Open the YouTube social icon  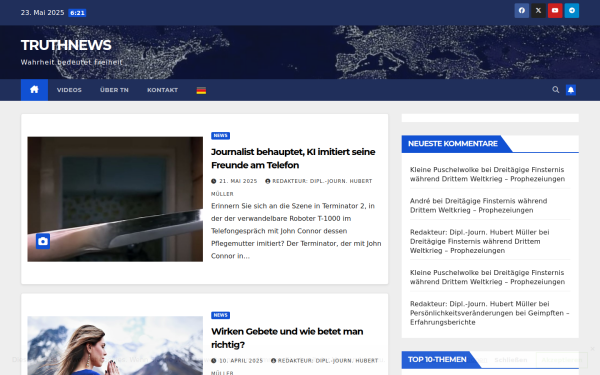[555, 11]
